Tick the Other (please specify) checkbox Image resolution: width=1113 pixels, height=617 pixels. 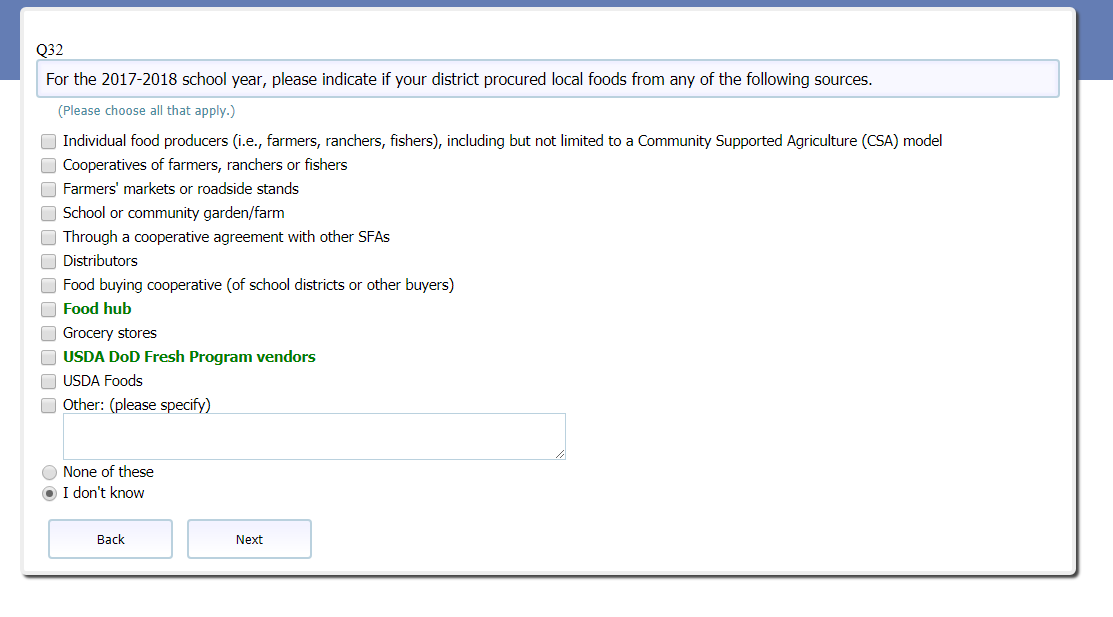[x=49, y=405]
